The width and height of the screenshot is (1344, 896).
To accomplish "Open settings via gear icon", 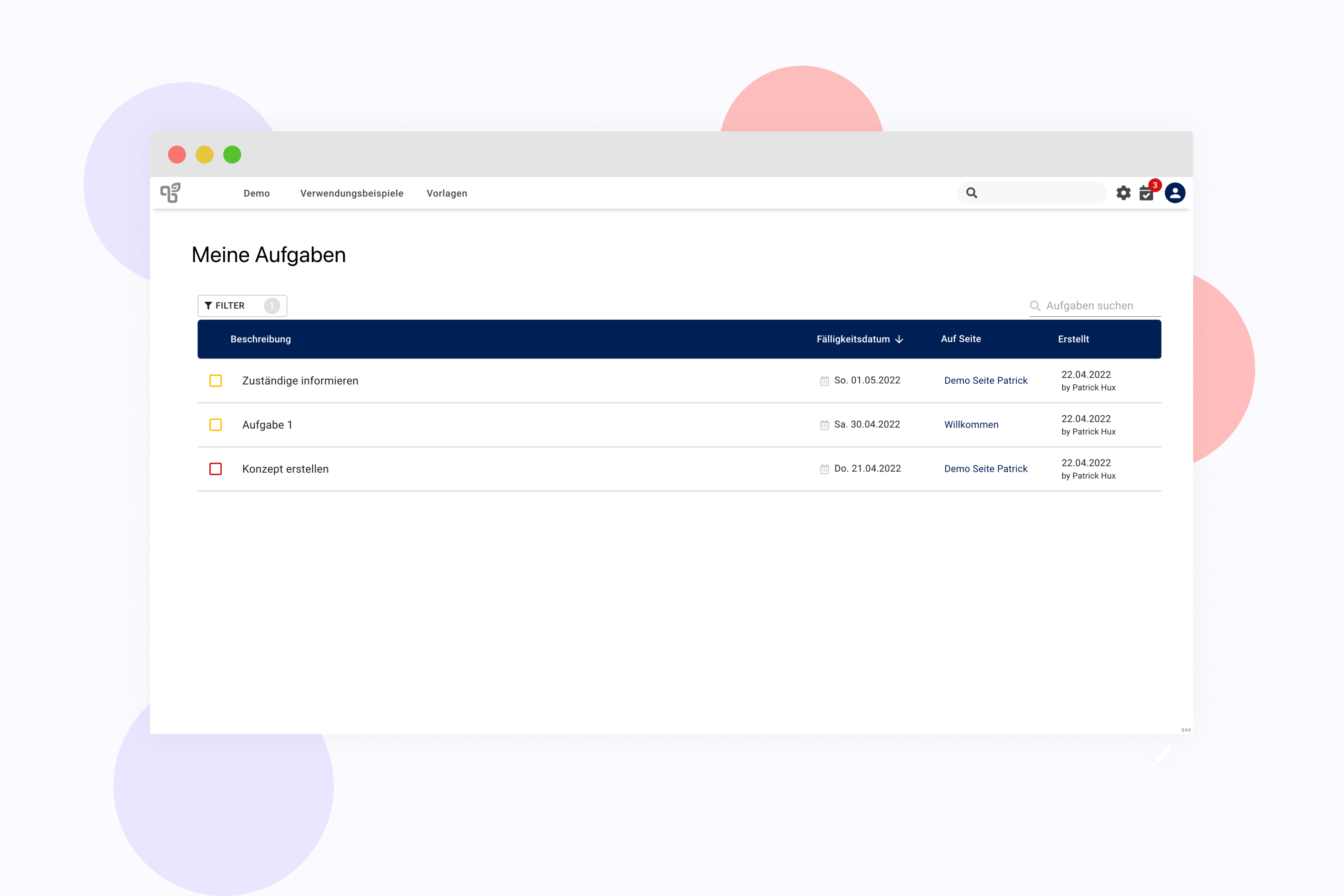I will click(1123, 193).
